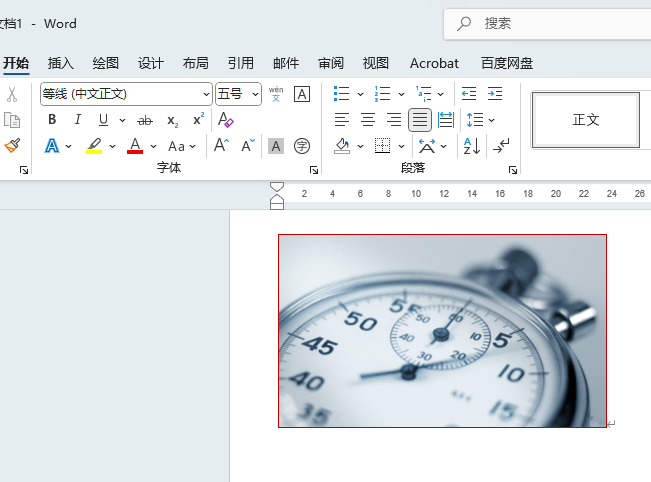Decrease paragraph indent
Screen dimensions: 651x482
[x=469, y=94]
